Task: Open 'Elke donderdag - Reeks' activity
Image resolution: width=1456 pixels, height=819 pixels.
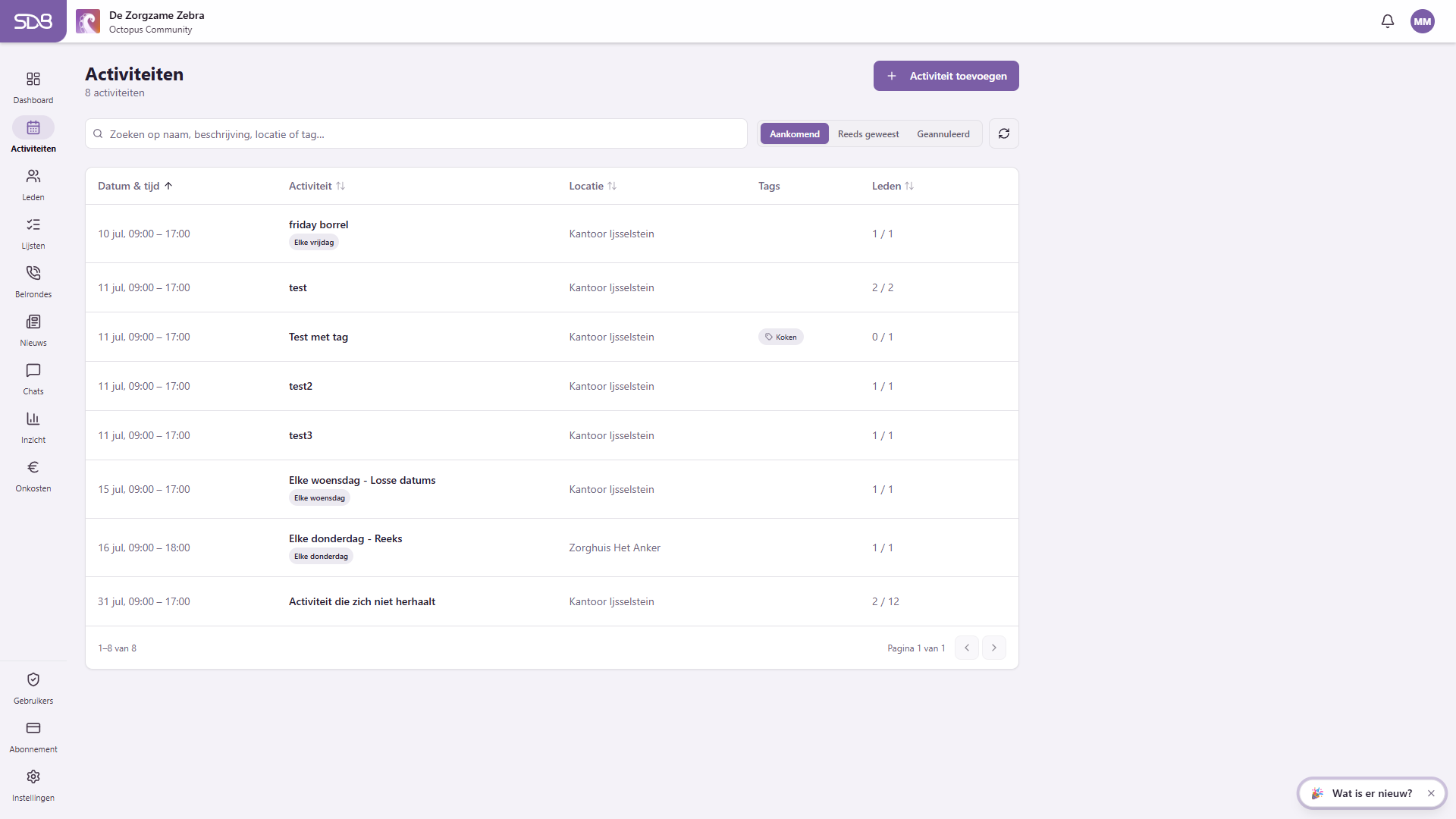Action: tap(346, 538)
